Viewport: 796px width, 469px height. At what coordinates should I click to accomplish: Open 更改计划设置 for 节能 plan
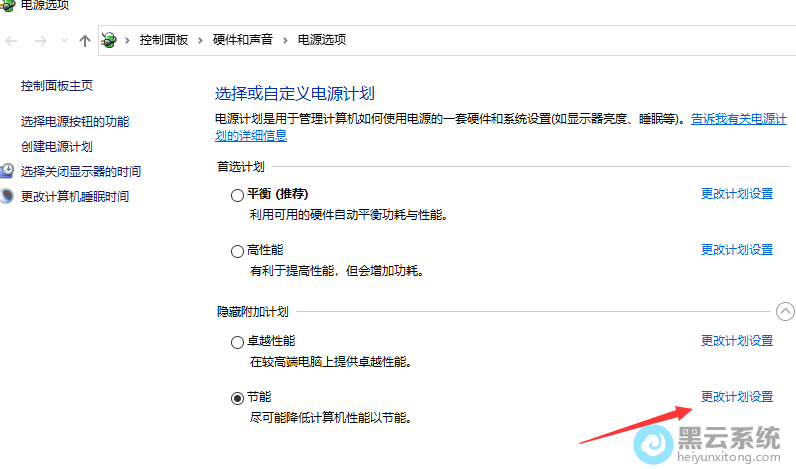737,397
